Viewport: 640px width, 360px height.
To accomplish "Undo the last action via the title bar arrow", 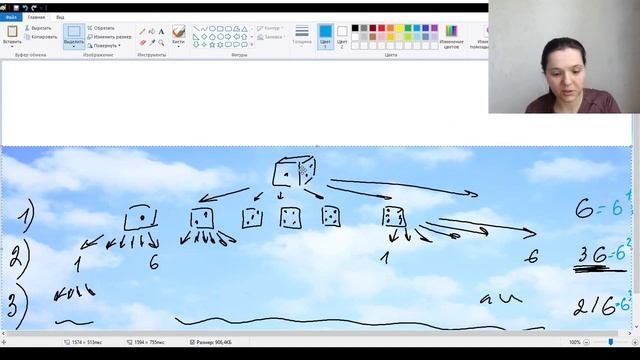I will tap(25, 8).
